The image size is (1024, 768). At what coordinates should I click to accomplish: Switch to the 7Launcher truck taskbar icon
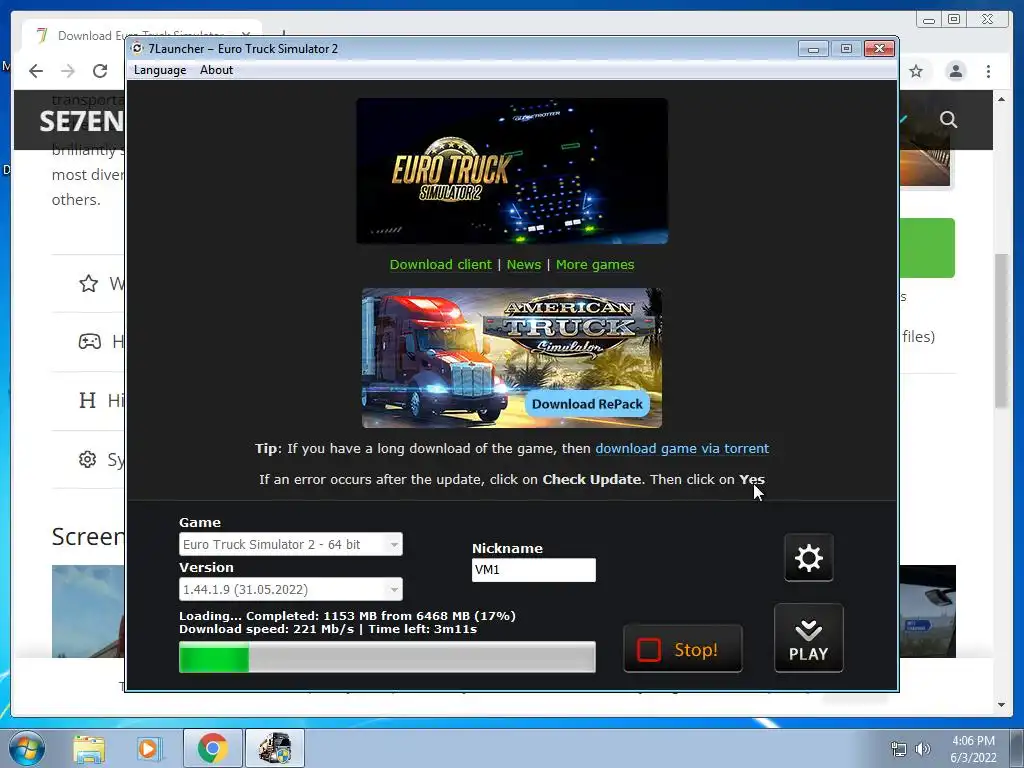[x=274, y=748]
